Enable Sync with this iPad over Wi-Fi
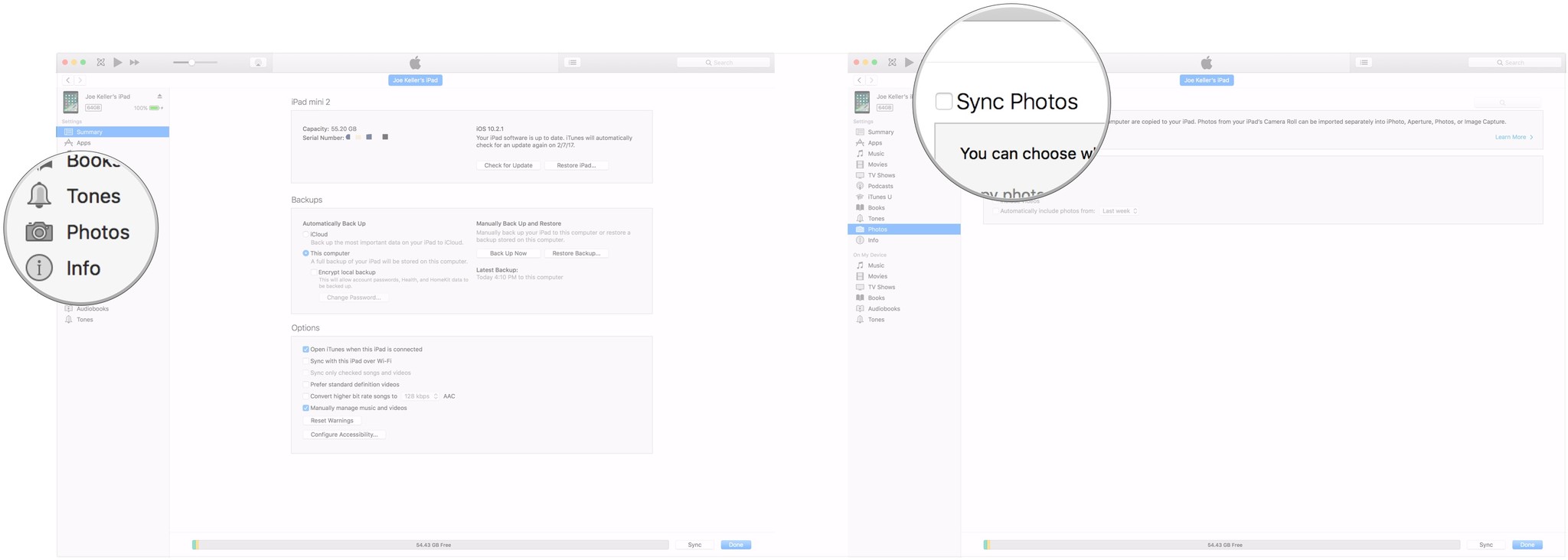This screenshot has height=560, width=1568. tap(305, 361)
